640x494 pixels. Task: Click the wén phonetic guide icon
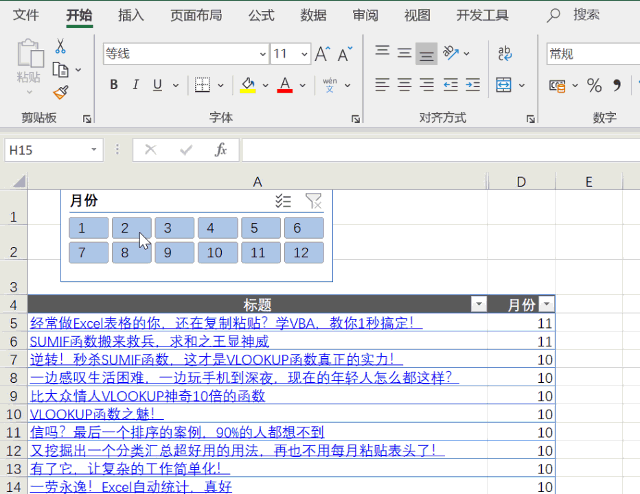[x=330, y=85]
